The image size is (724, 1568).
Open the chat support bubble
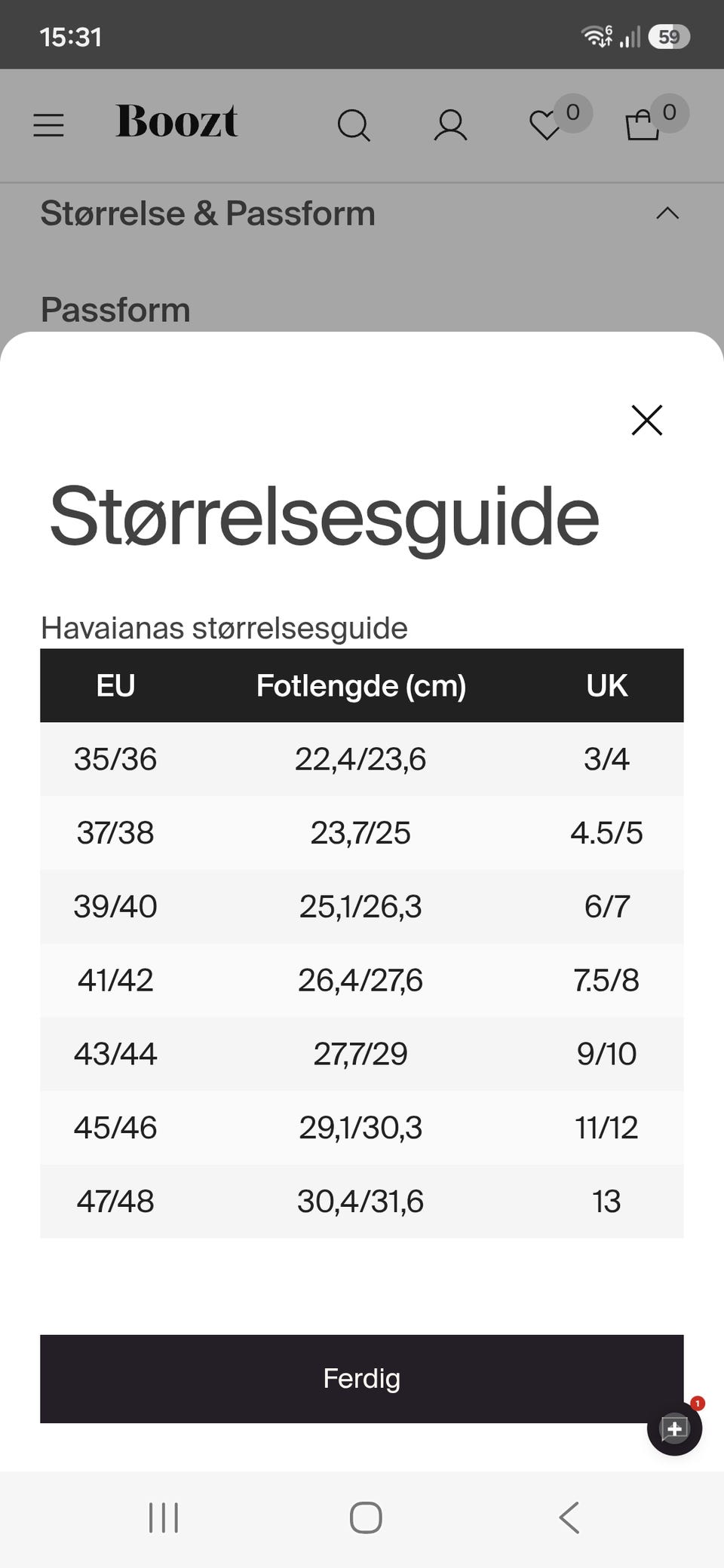[674, 1428]
